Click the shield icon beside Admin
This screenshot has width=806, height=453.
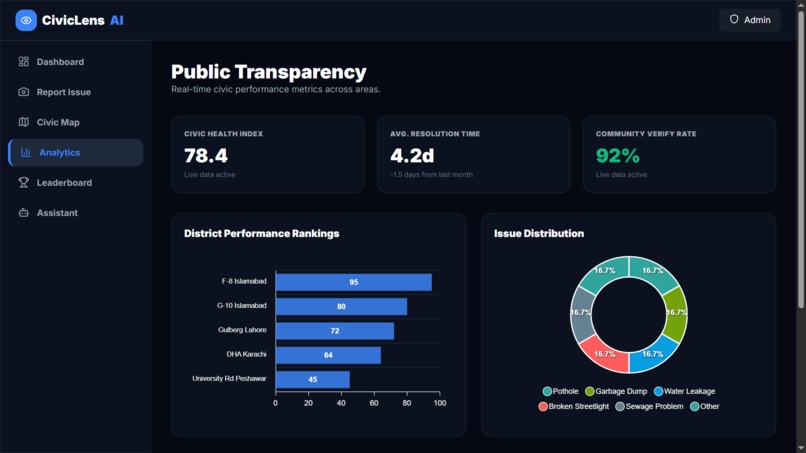(734, 20)
